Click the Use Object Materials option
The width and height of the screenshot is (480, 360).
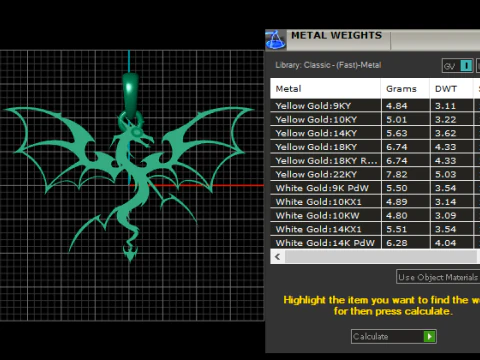coord(438,277)
